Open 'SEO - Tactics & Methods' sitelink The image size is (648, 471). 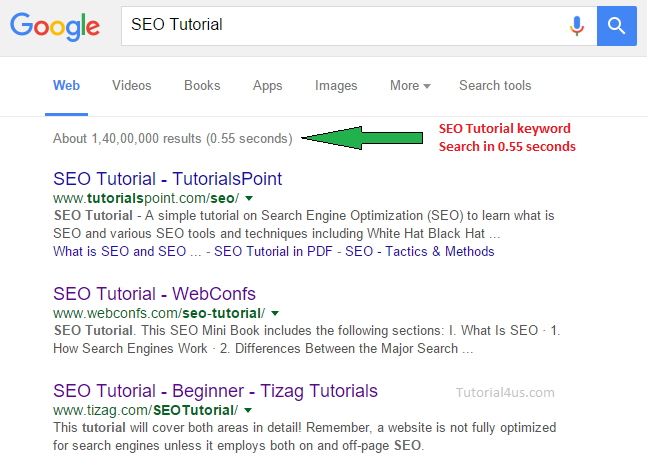[x=419, y=252]
